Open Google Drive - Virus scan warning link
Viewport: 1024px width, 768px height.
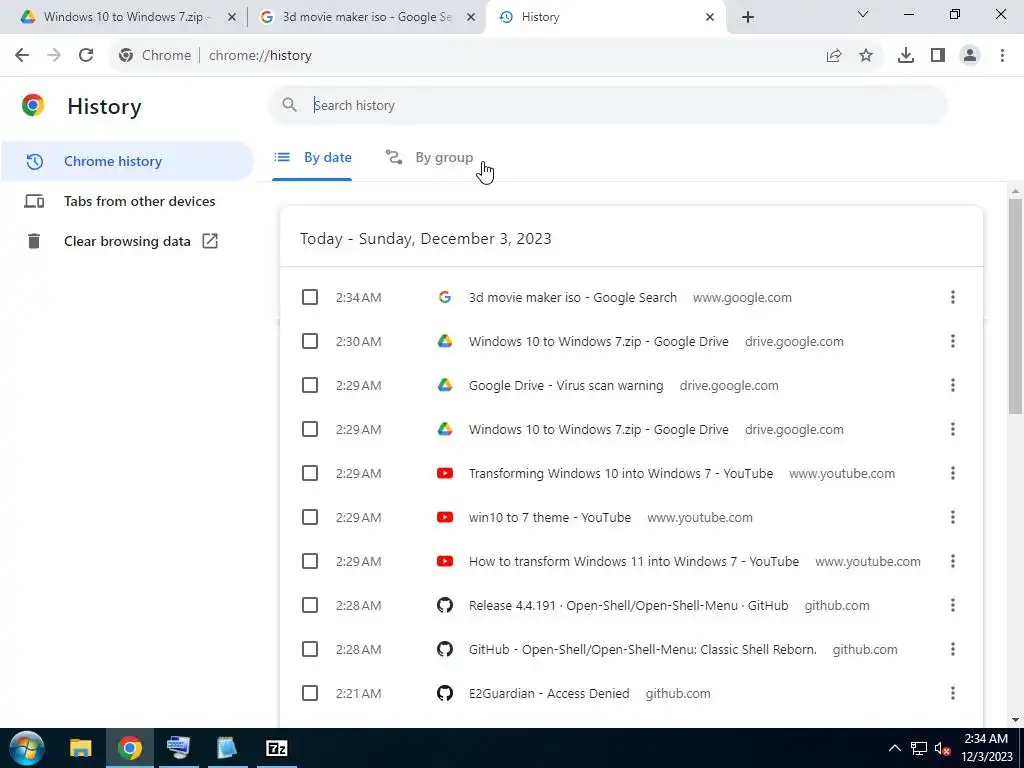coord(566,385)
